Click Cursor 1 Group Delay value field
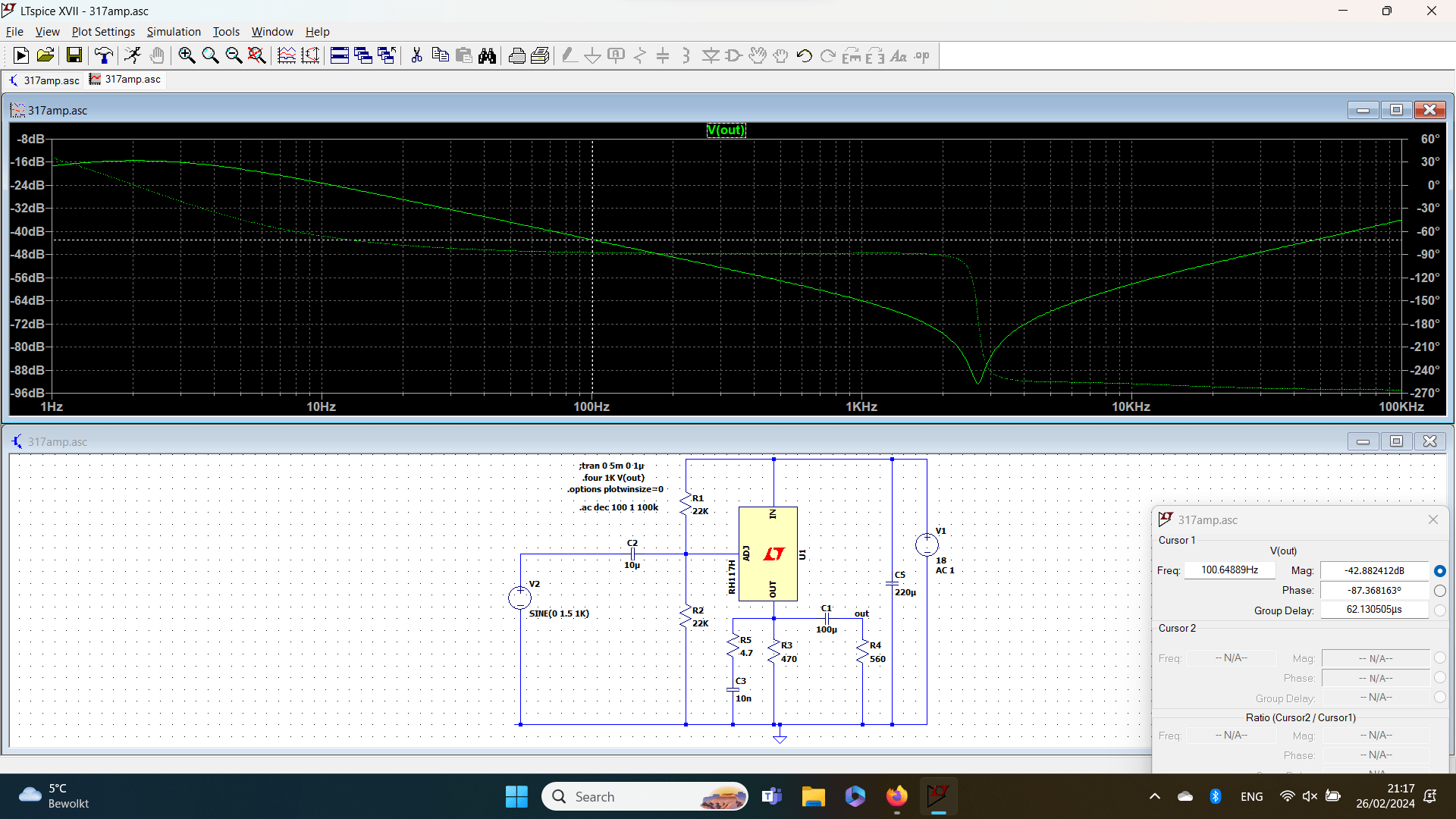The width and height of the screenshot is (1456, 819). coord(1374,610)
